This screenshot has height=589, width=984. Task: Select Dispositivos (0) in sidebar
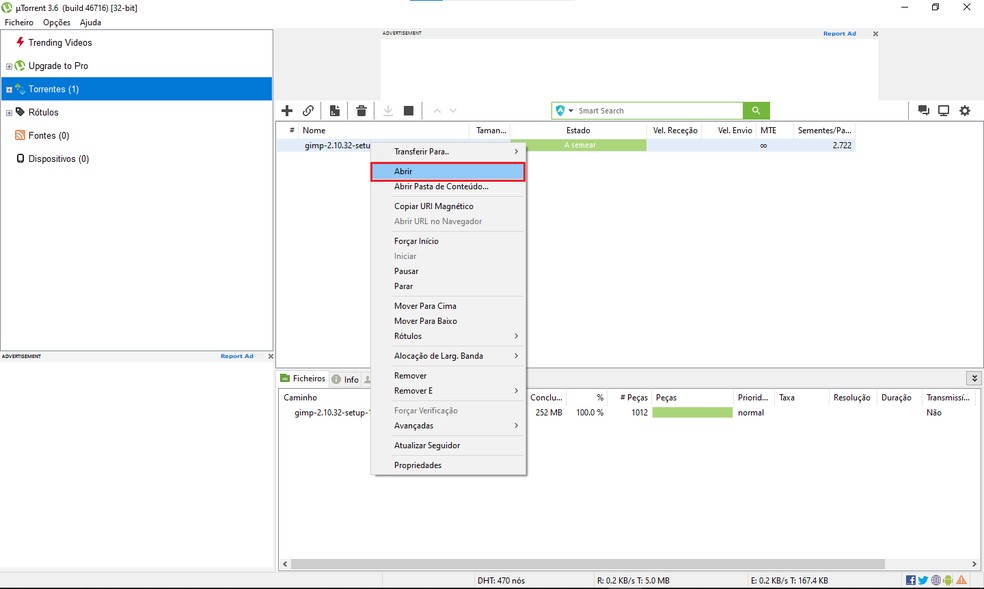pyautogui.click(x=58, y=159)
